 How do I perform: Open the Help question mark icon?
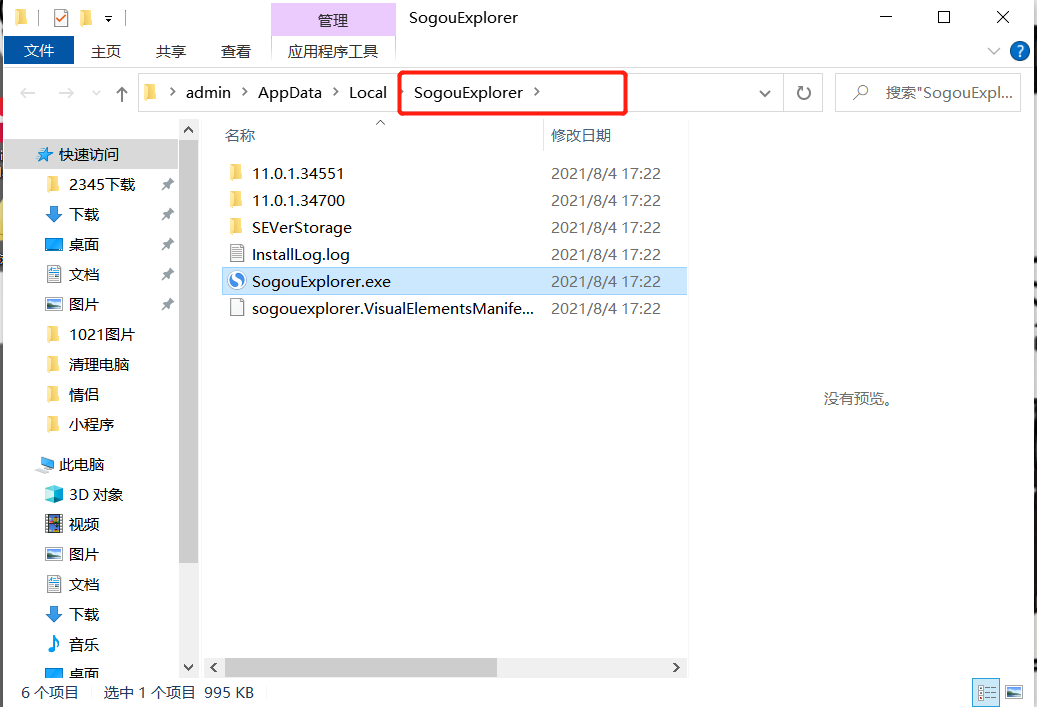point(1019,51)
